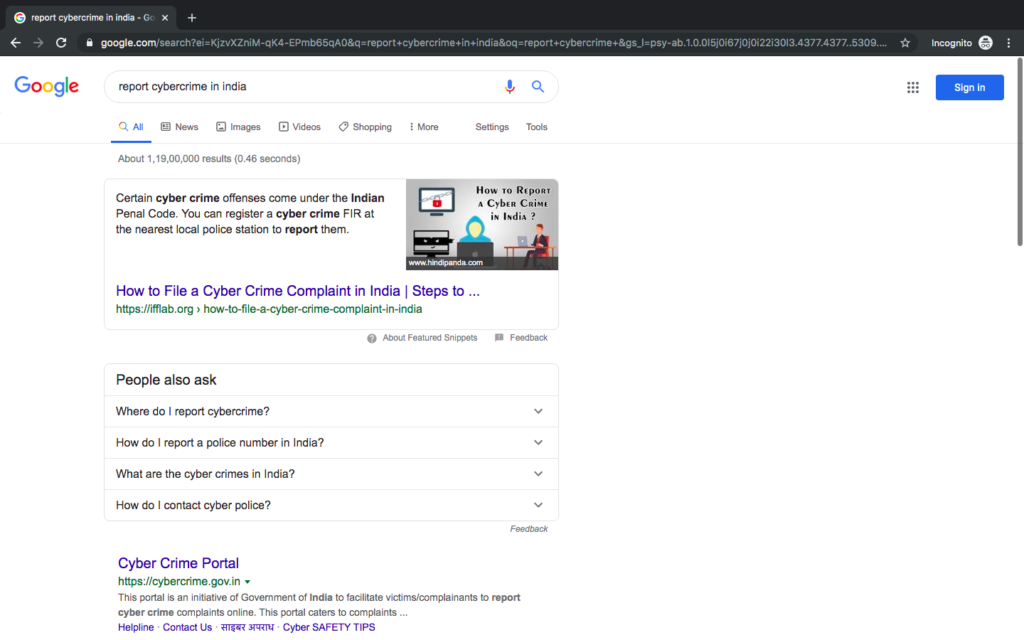This screenshot has height=640, width=1024.
Task: Open search Tools
Action: [x=537, y=127]
